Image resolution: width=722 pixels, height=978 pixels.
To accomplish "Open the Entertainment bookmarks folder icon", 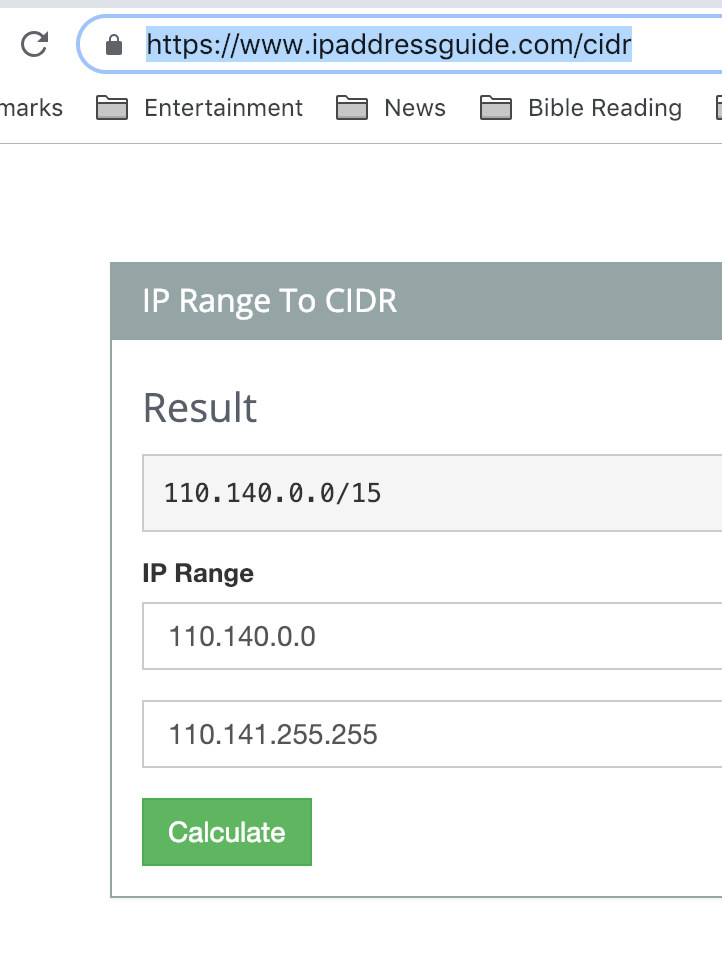I will point(112,108).
